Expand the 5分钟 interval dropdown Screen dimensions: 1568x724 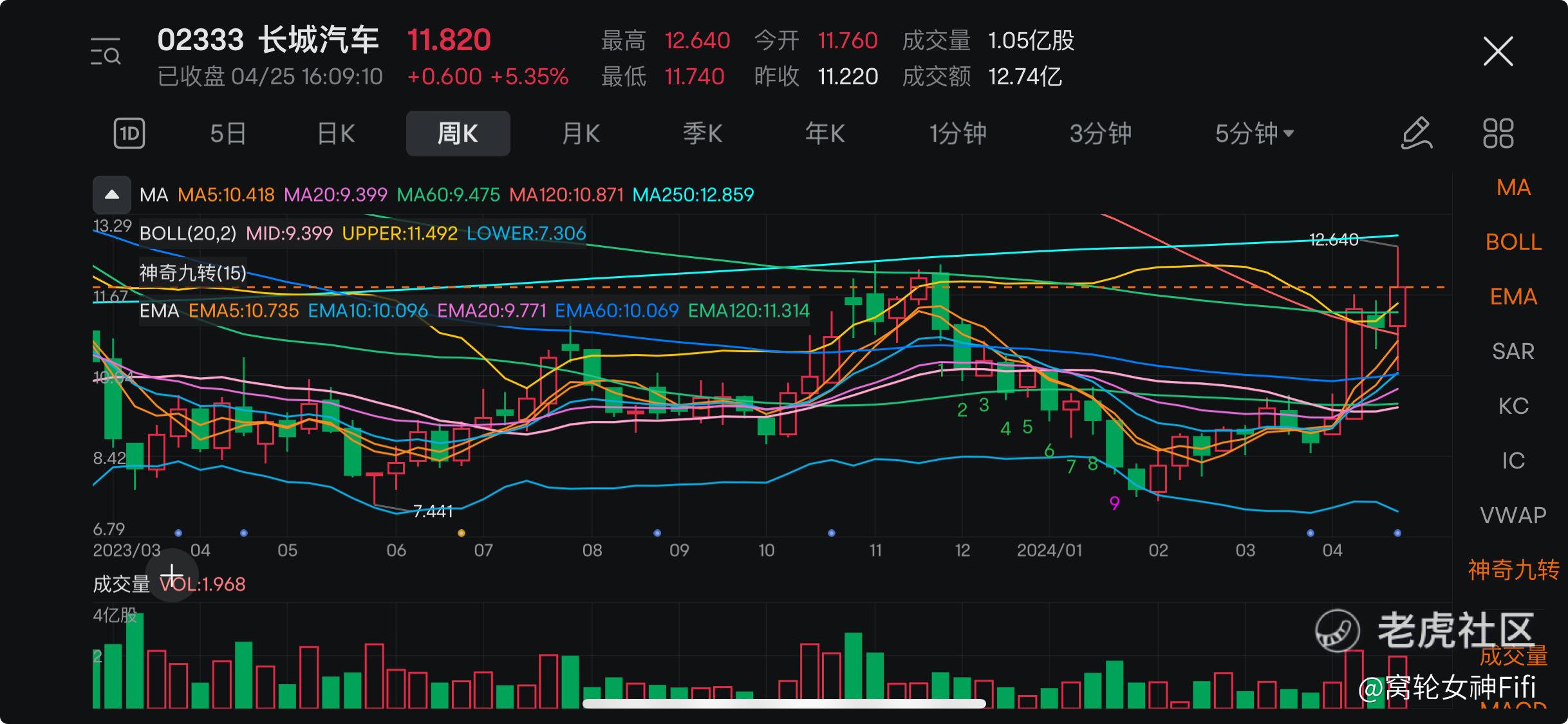1255,133
